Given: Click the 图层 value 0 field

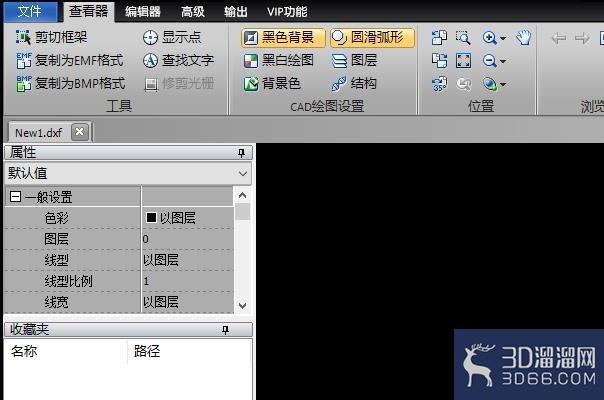Looking at the screenshot, I should (x=187, y=239).
